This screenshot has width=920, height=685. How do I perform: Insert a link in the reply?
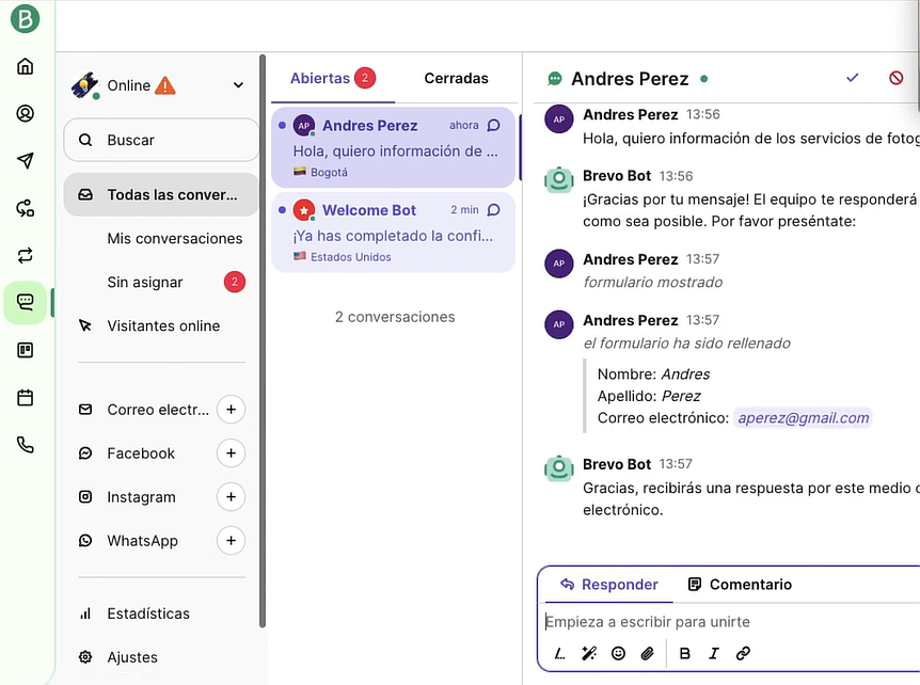tap(743, 653)
